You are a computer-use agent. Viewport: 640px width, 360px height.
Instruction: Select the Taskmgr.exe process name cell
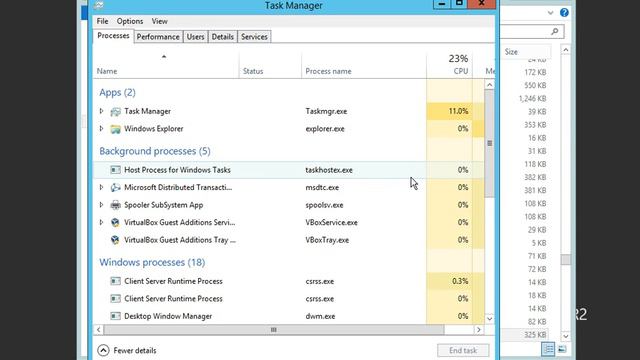[x=326, y=111]
